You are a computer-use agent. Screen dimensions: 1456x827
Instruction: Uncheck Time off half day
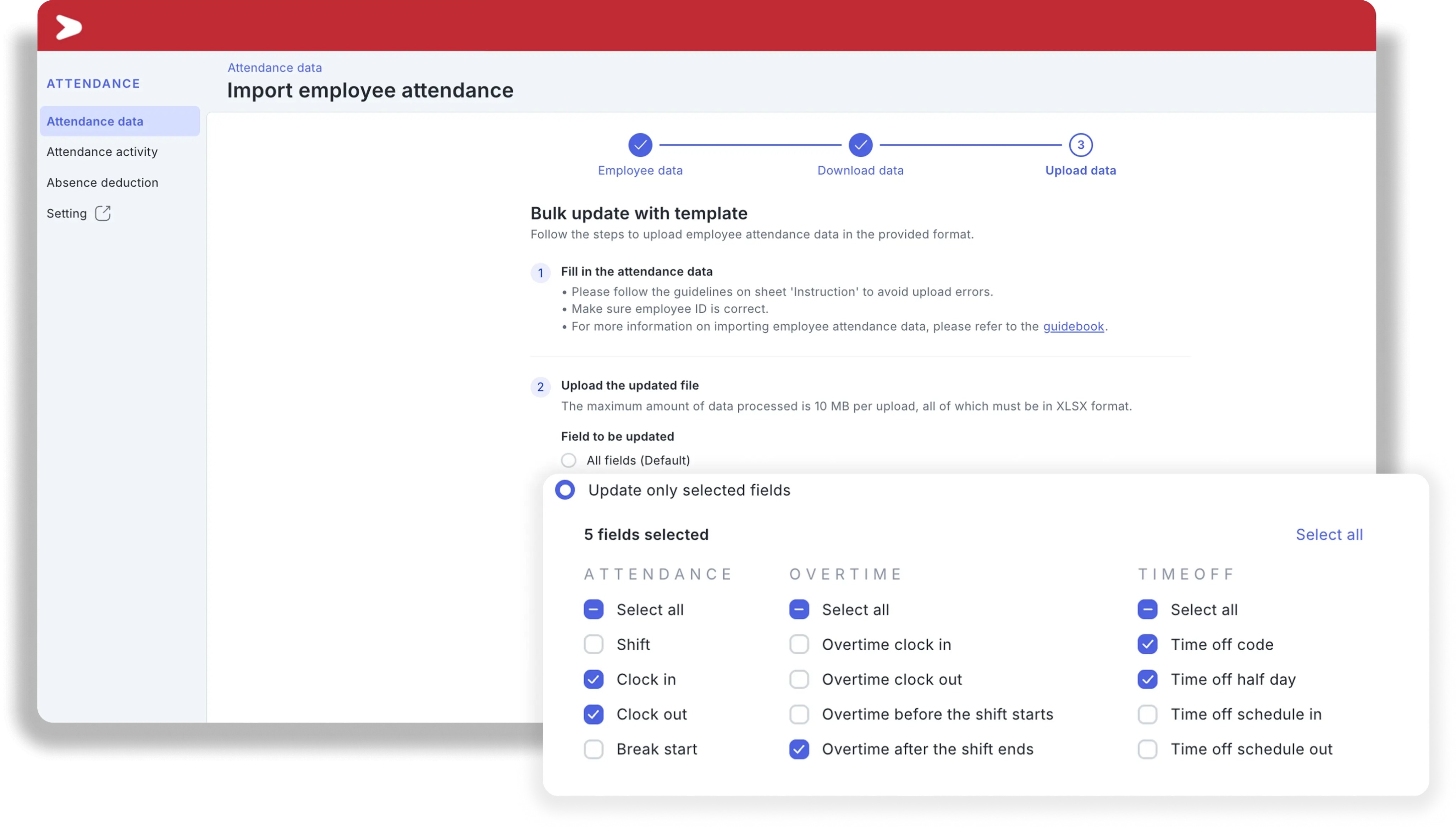[x=1147, y=679]
